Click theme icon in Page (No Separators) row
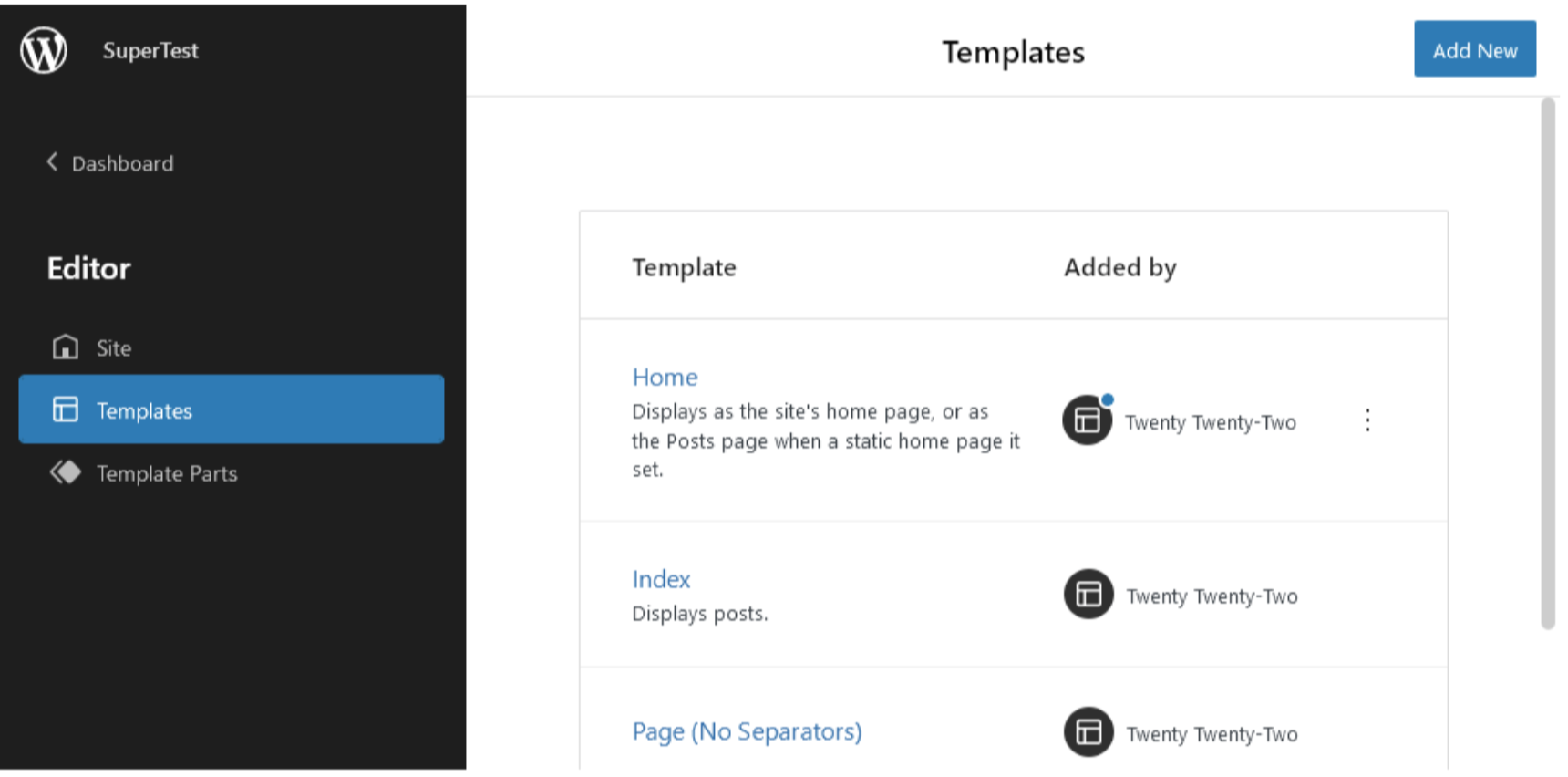 tap(1088, 732)
